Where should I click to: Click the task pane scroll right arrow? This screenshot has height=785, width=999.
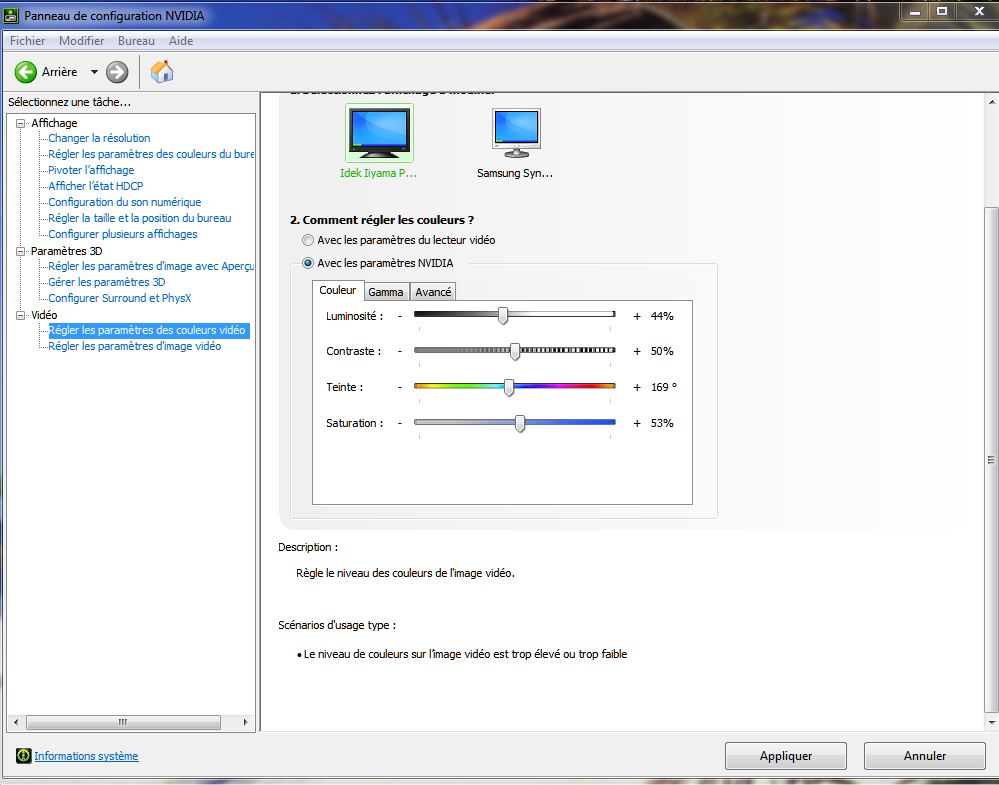245,723
